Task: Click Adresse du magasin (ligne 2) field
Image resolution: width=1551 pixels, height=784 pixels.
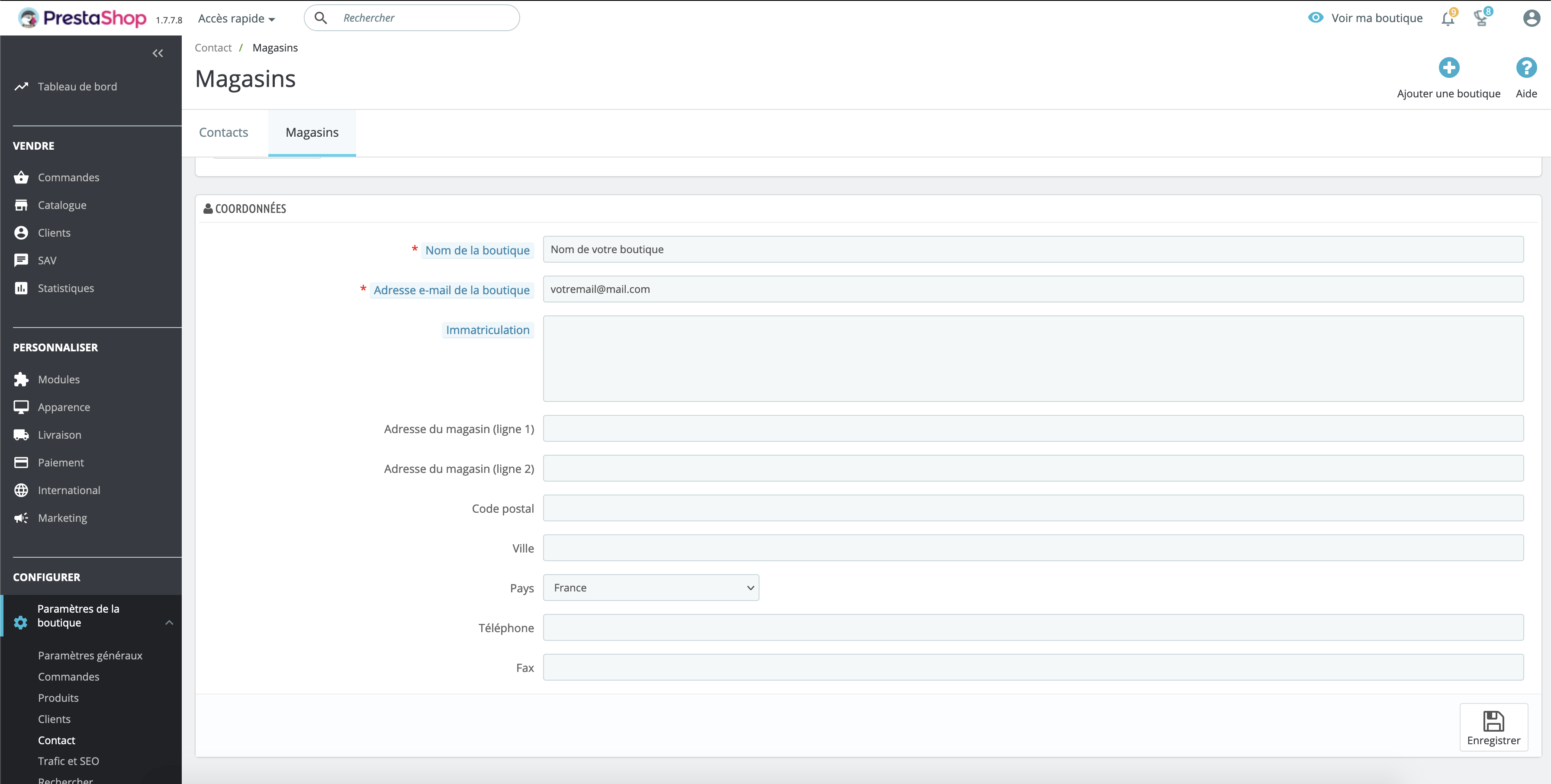Action: coord(1033,469)
